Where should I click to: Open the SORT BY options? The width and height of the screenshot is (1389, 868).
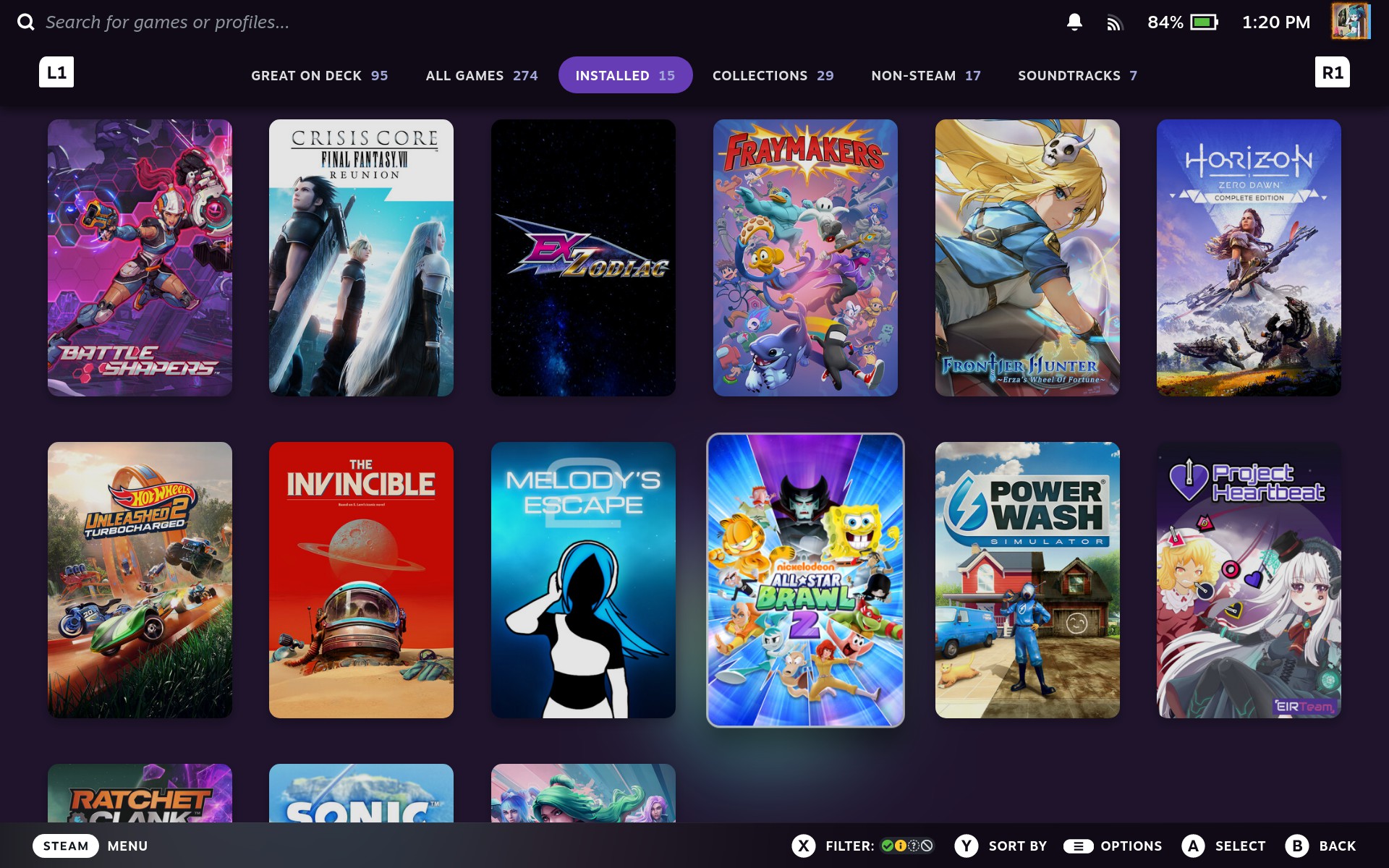[1018, 846]
